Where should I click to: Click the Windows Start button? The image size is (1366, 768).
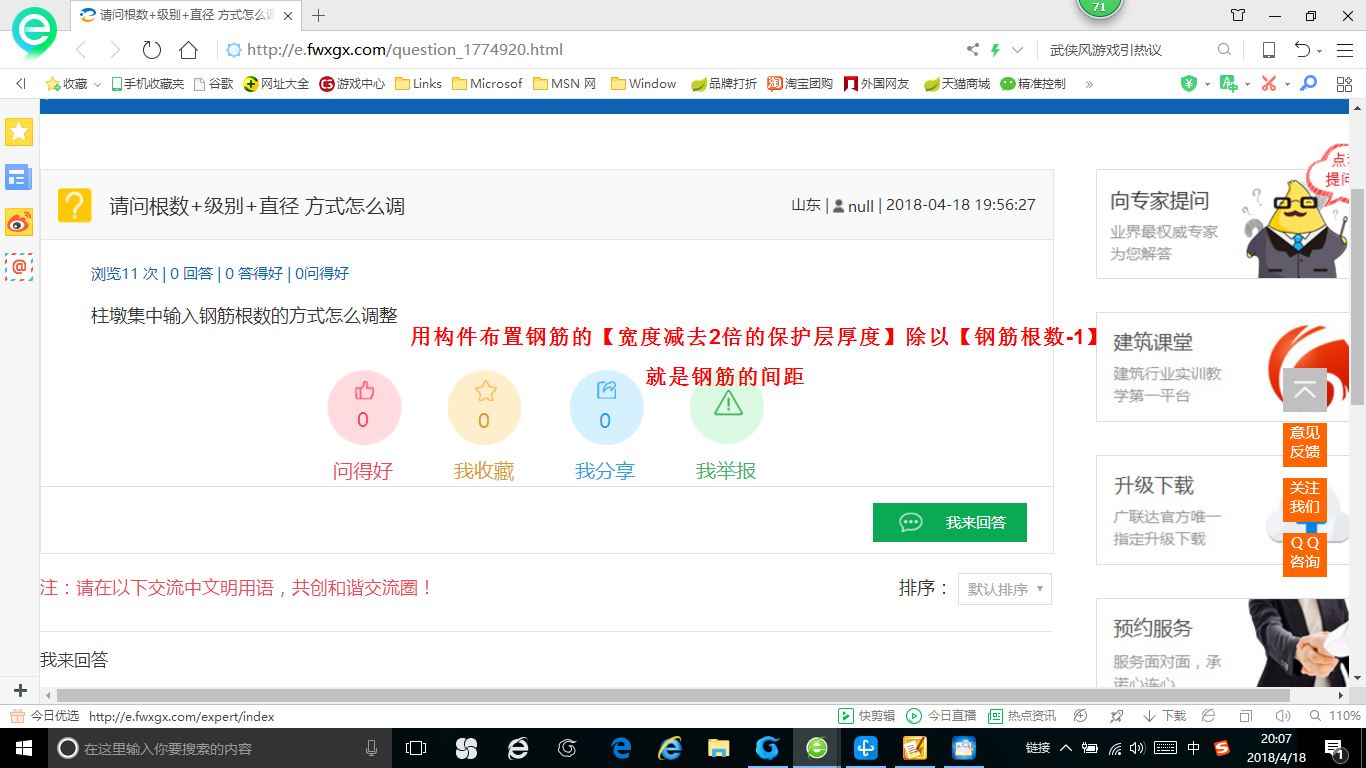point(23,748)
